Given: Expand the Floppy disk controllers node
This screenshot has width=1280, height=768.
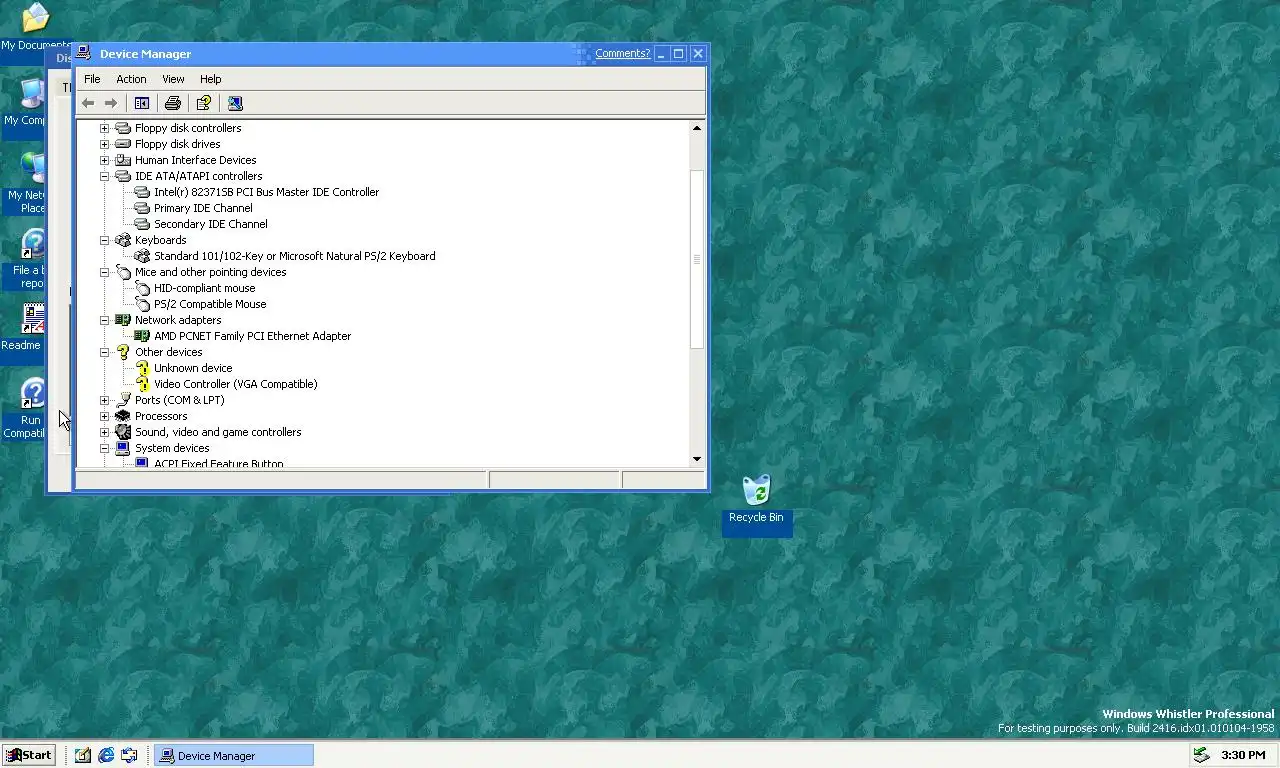Looking at the screenshot, I should 104,128.
